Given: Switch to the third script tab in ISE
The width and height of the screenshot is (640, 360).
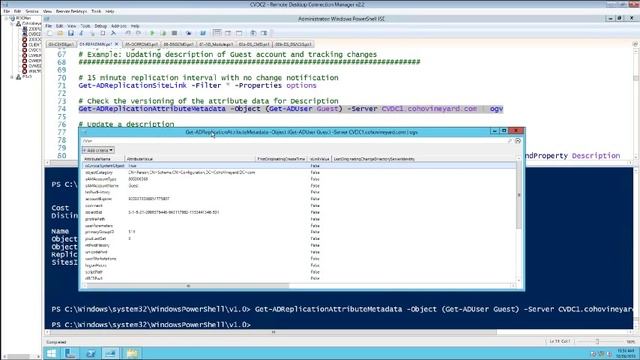Looking at the screenshot, I should [x=141, y=44].
